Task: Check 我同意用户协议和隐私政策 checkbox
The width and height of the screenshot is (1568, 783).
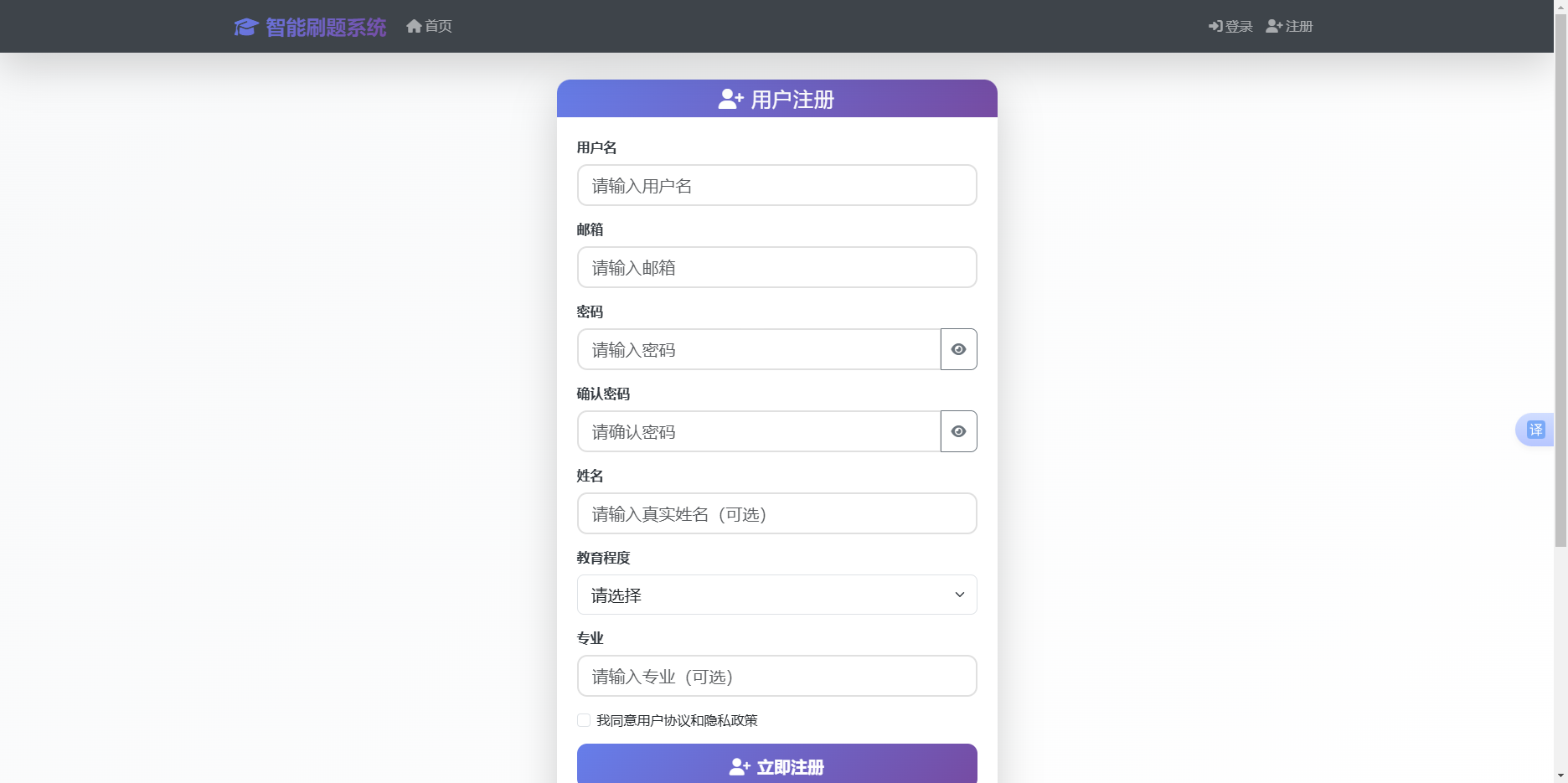Action: click(x=584, y=720)
